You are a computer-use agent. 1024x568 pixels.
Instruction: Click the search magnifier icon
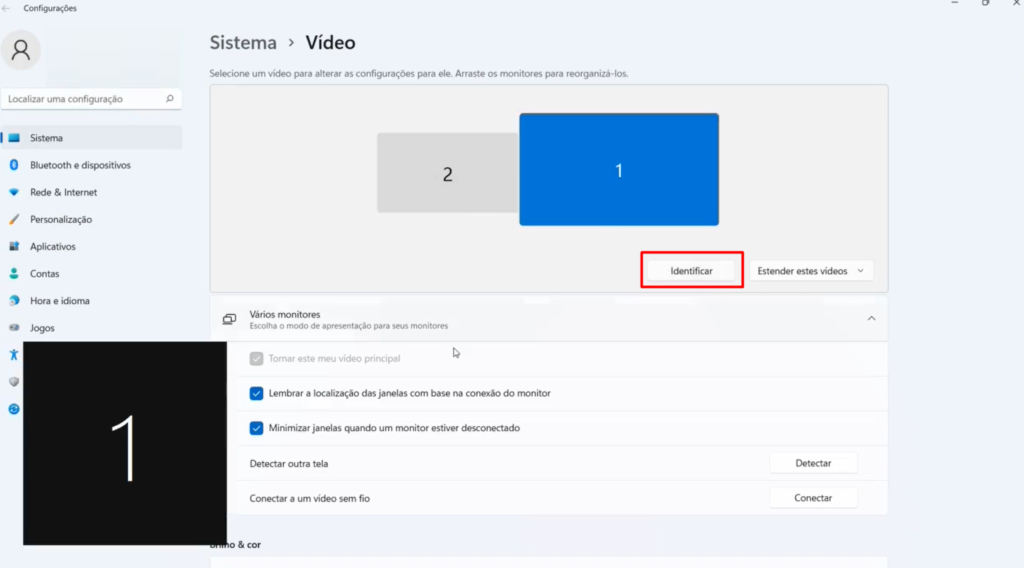[170, 99]
